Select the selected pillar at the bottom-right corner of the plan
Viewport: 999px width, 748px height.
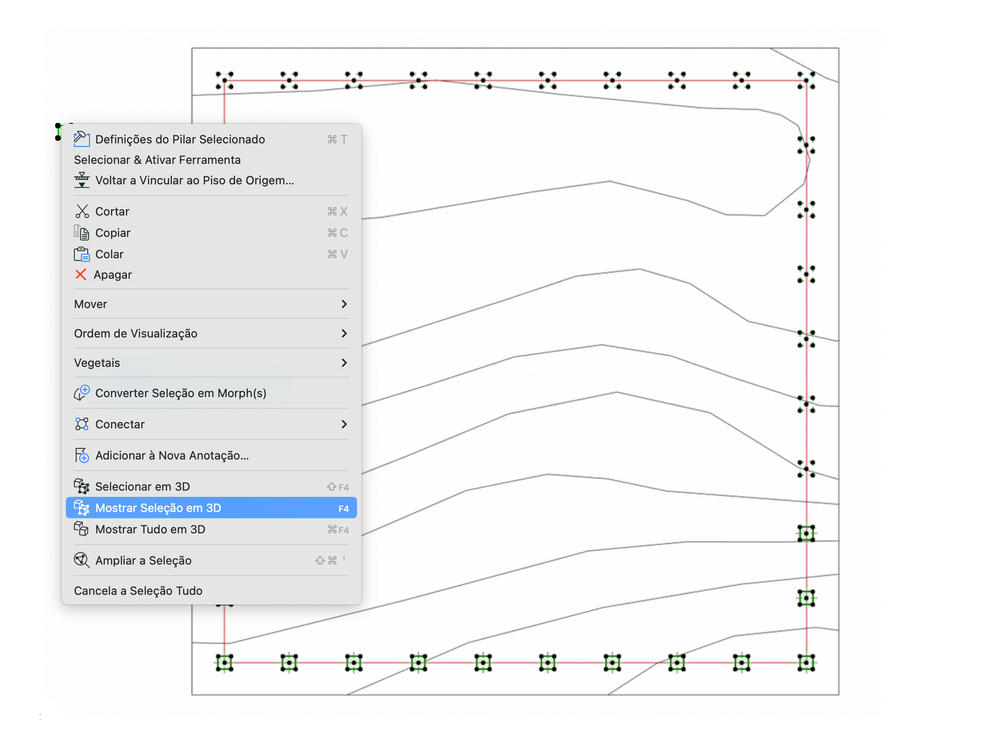806,663
